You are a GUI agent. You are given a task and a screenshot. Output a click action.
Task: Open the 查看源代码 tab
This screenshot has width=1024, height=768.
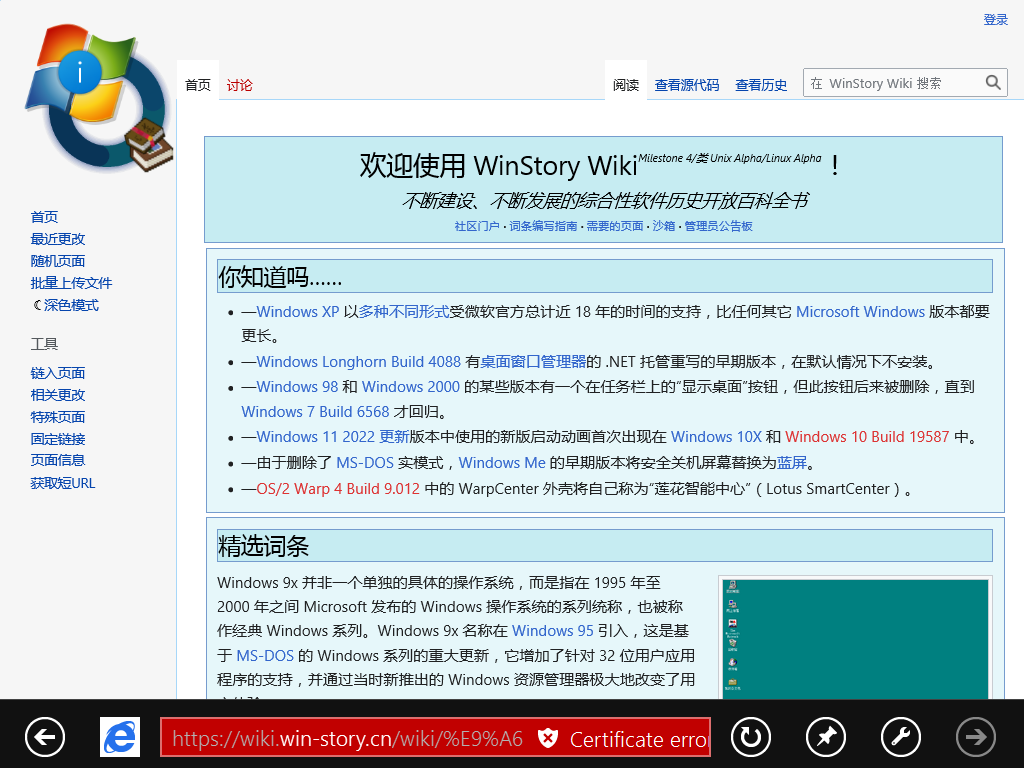pyautogui.click(x=687, y=85)
